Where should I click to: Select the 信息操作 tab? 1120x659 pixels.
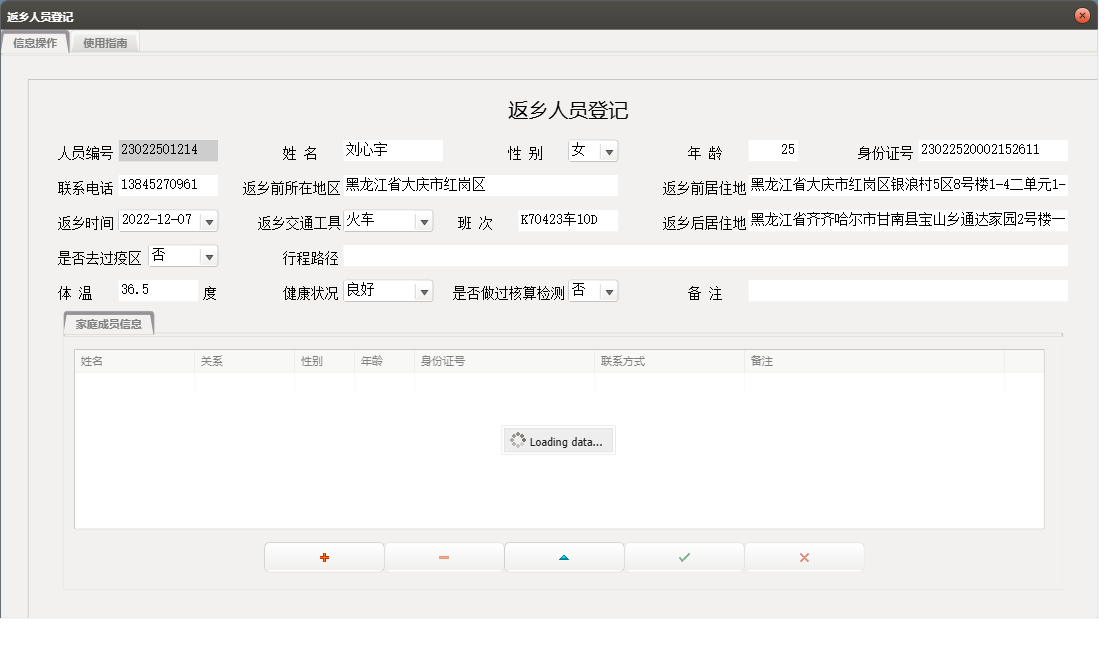coord(36,43)
